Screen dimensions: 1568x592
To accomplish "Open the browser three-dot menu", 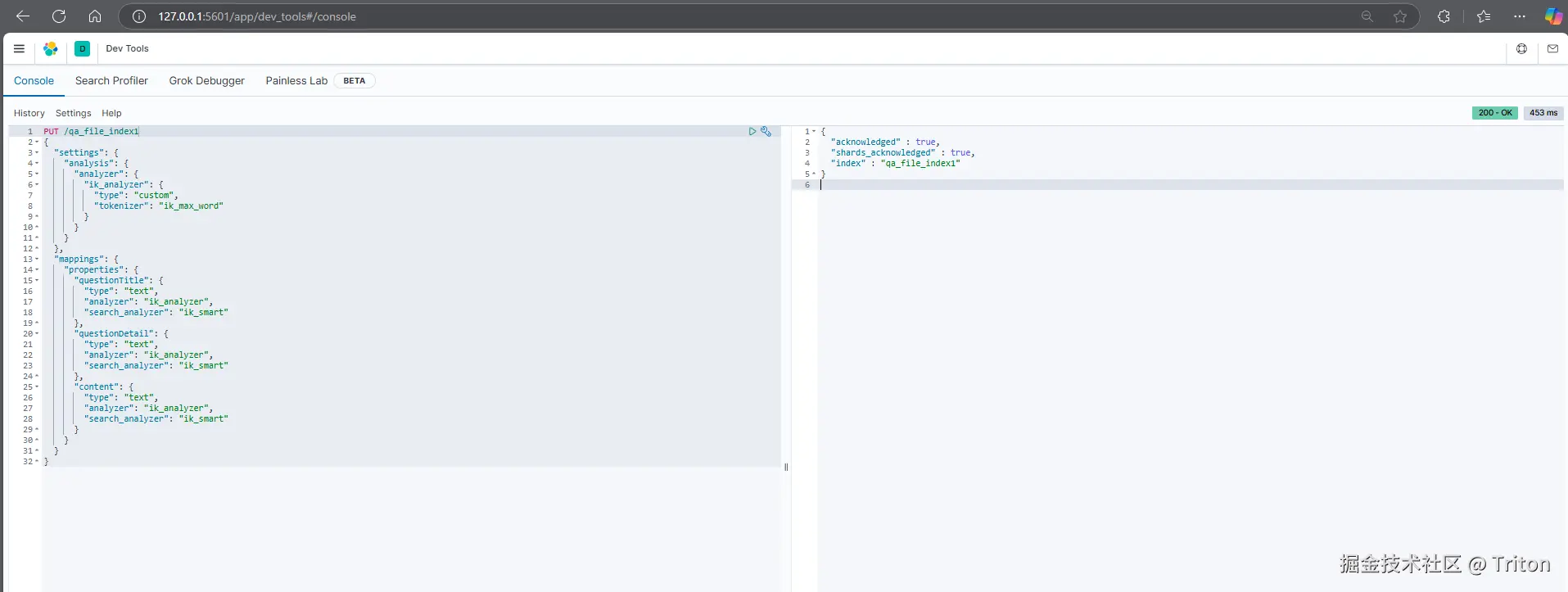I will tap(1520, 16).
